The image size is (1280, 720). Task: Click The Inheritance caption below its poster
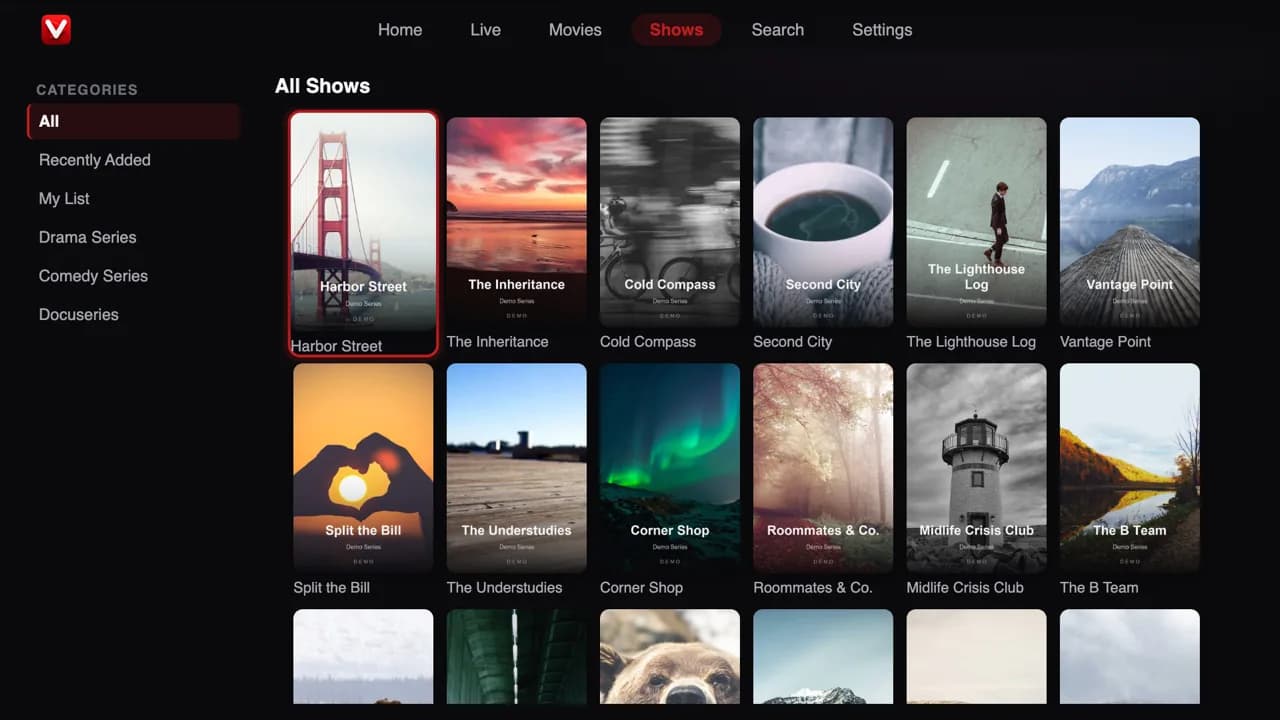click(x=498, y=342)
